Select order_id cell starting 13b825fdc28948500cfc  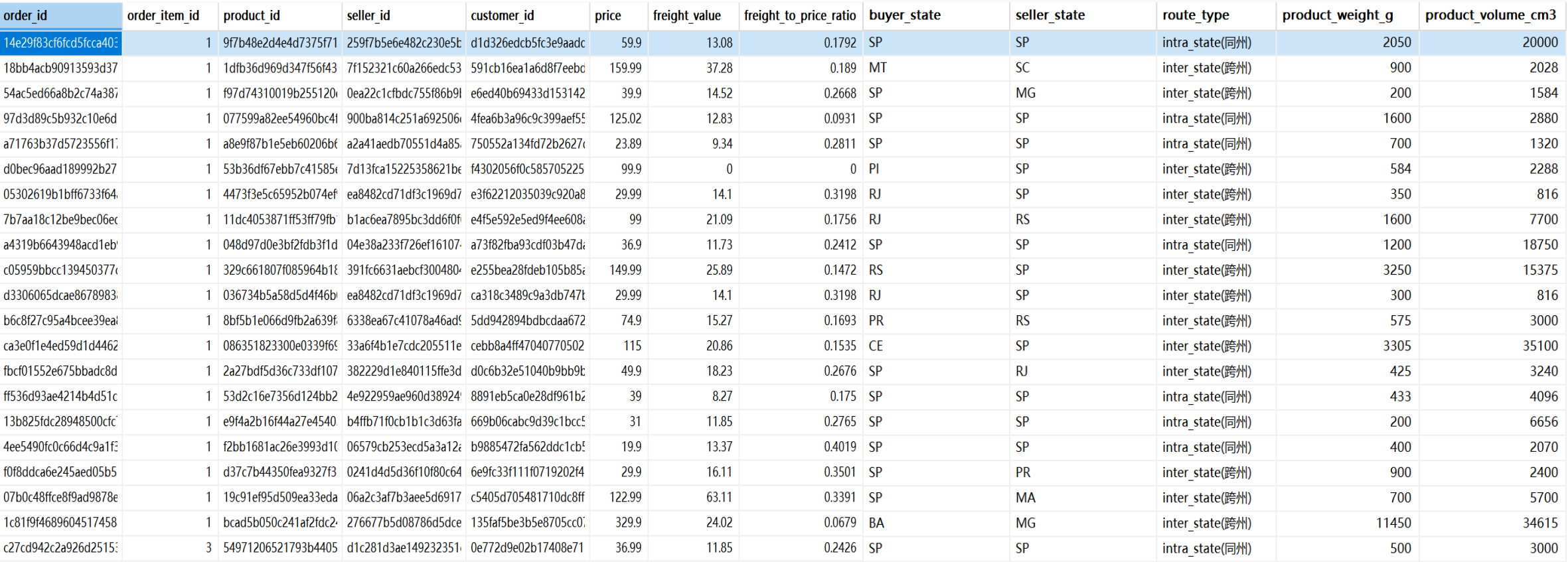[61, 421]
